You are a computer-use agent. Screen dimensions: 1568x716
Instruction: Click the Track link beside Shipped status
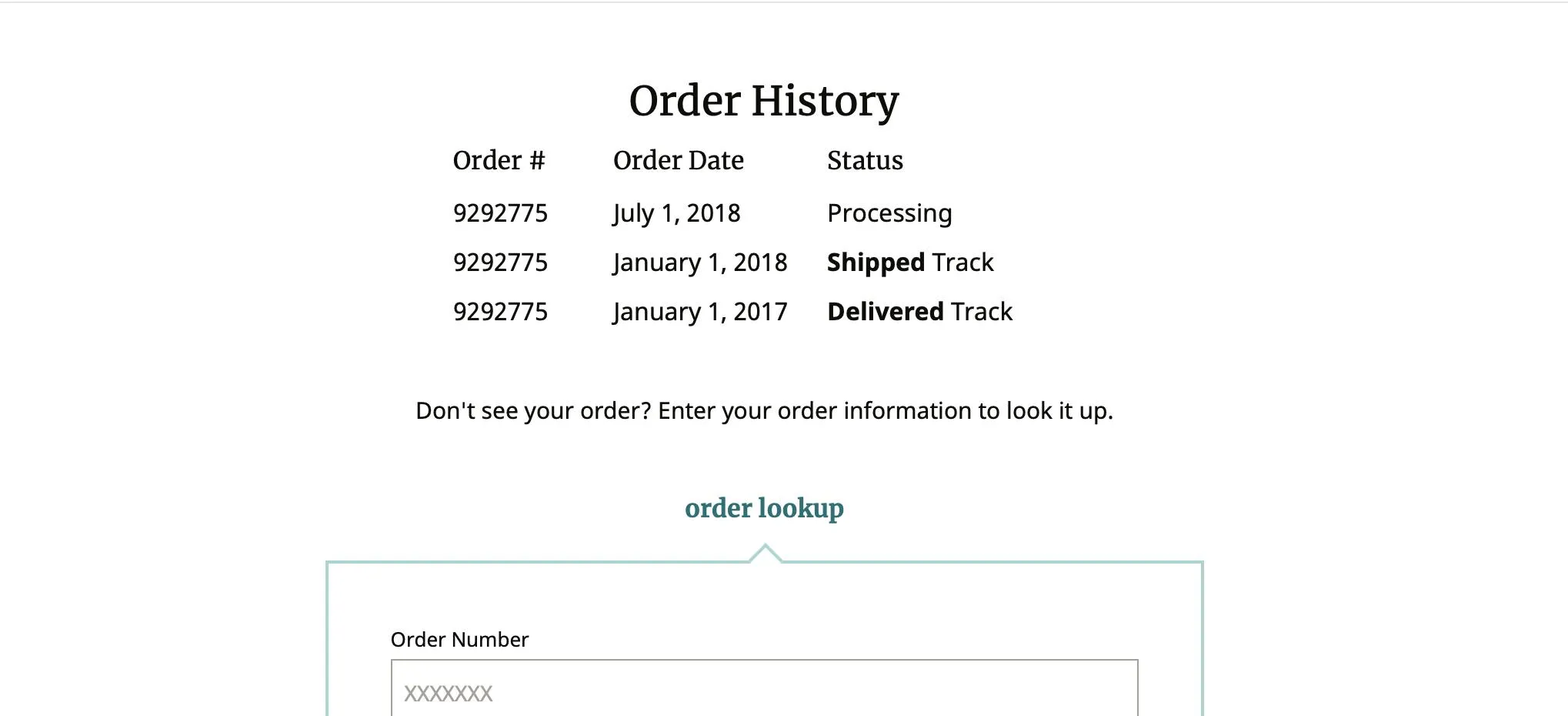point(962,263)
